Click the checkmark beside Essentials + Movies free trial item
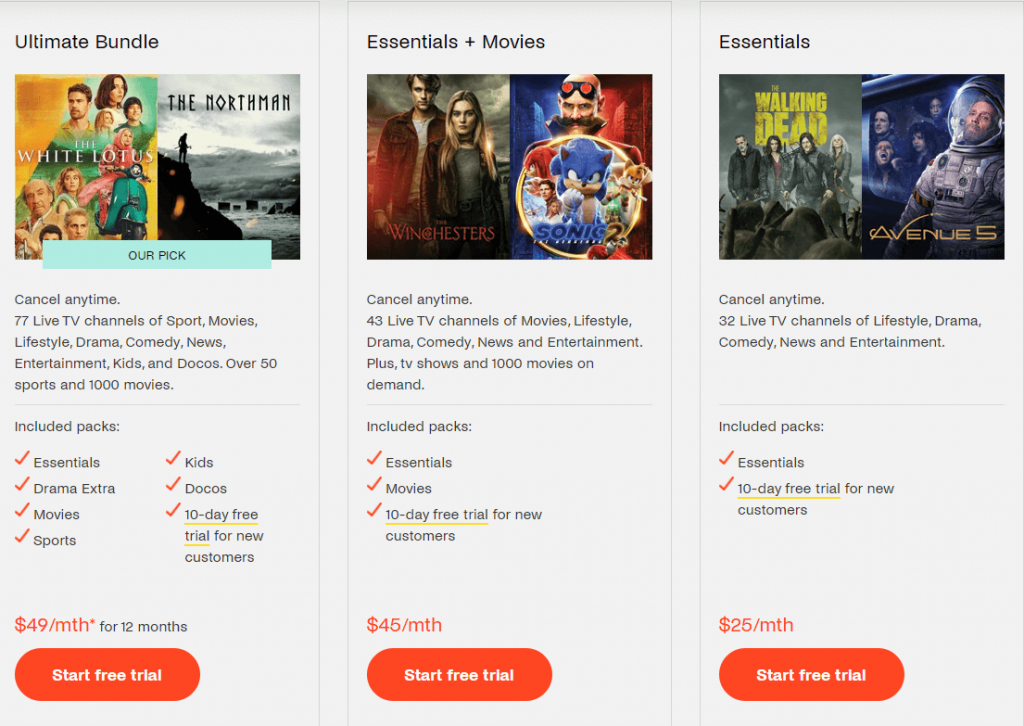The image size is (1024, 726). pyautogui.click(x=374, y=510)
